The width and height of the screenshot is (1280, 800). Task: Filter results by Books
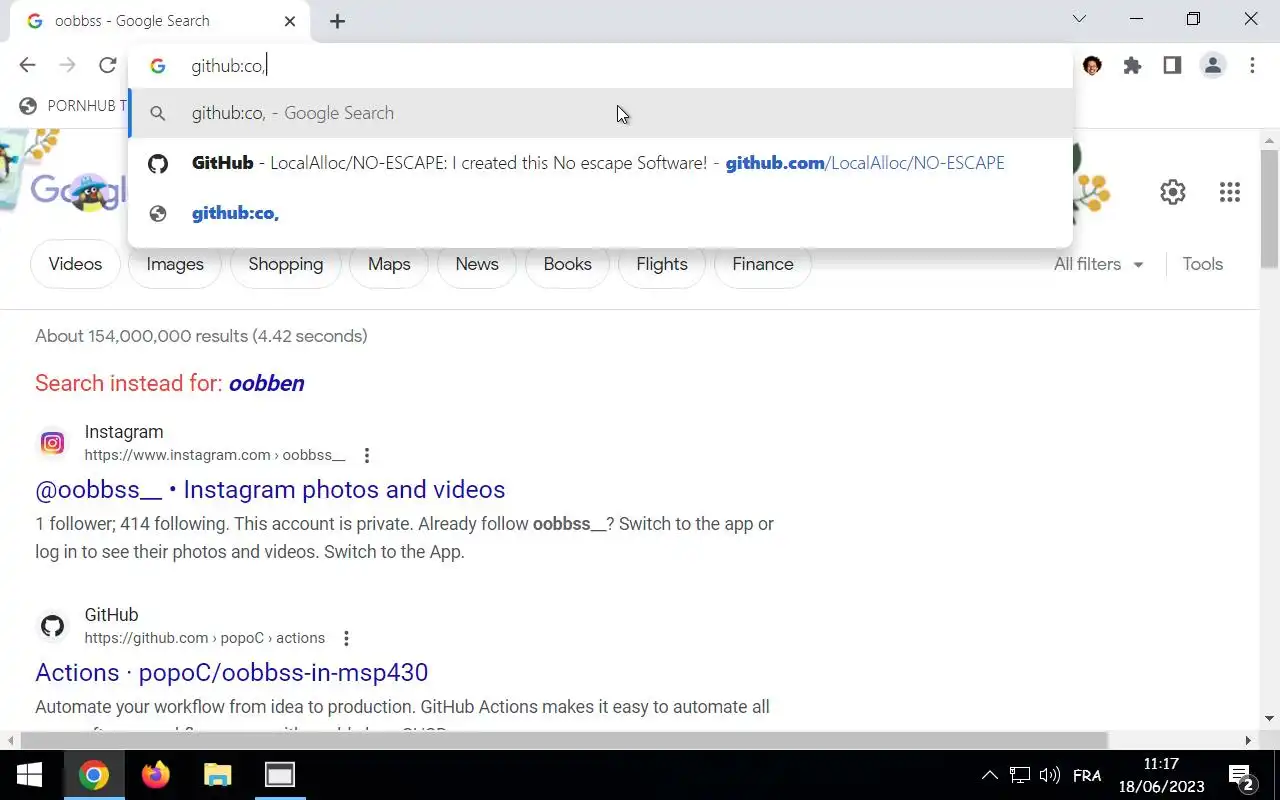[x=568, y=264]
